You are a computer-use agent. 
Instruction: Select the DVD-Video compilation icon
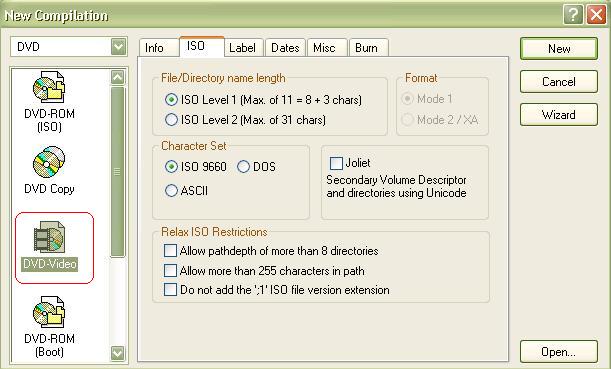point(49,237)
